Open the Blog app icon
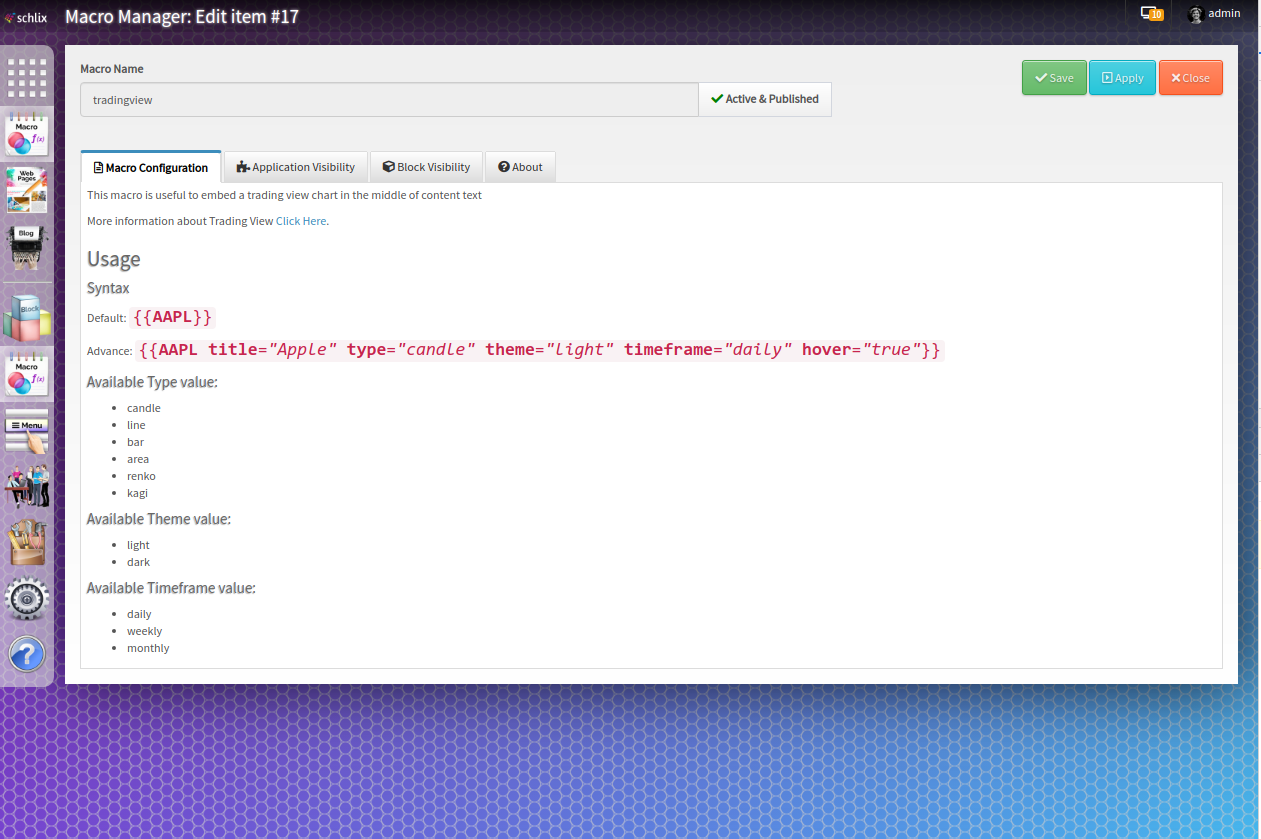Screen dimensions: 1261x839 click(x=27, y=247)
